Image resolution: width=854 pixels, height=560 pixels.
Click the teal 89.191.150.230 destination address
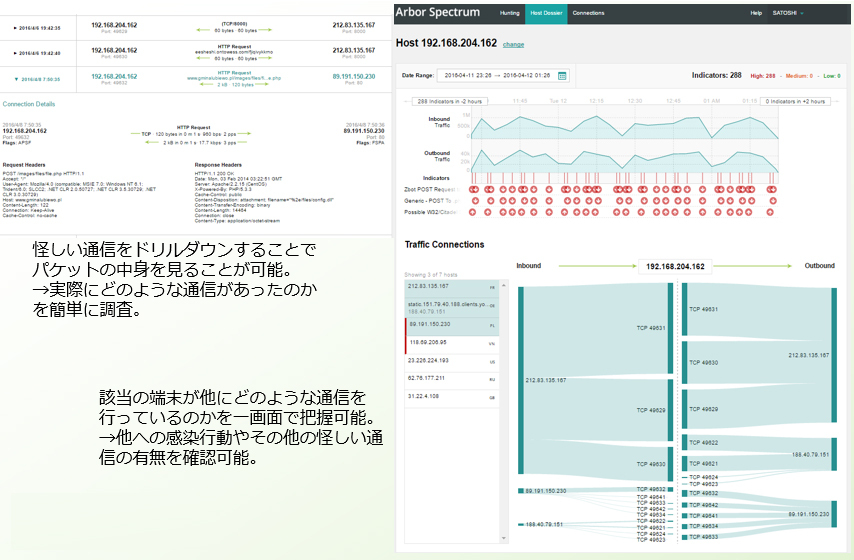coord(354,77)
